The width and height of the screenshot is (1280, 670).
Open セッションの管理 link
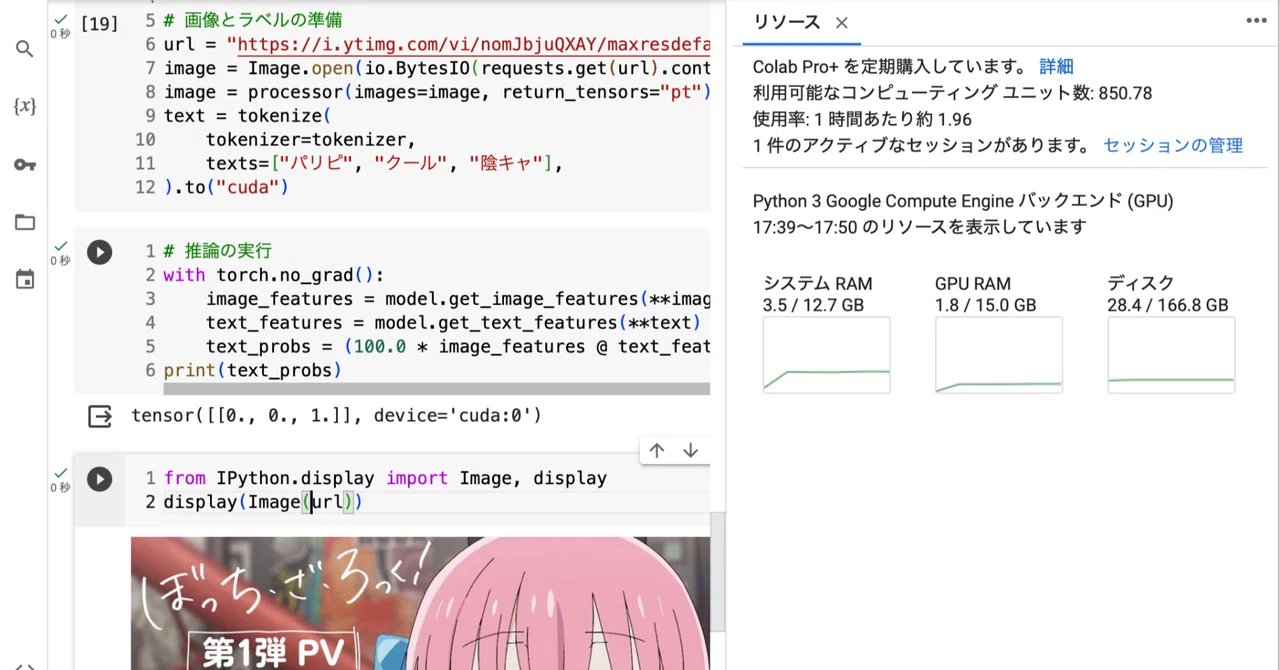pos(1173,145)
